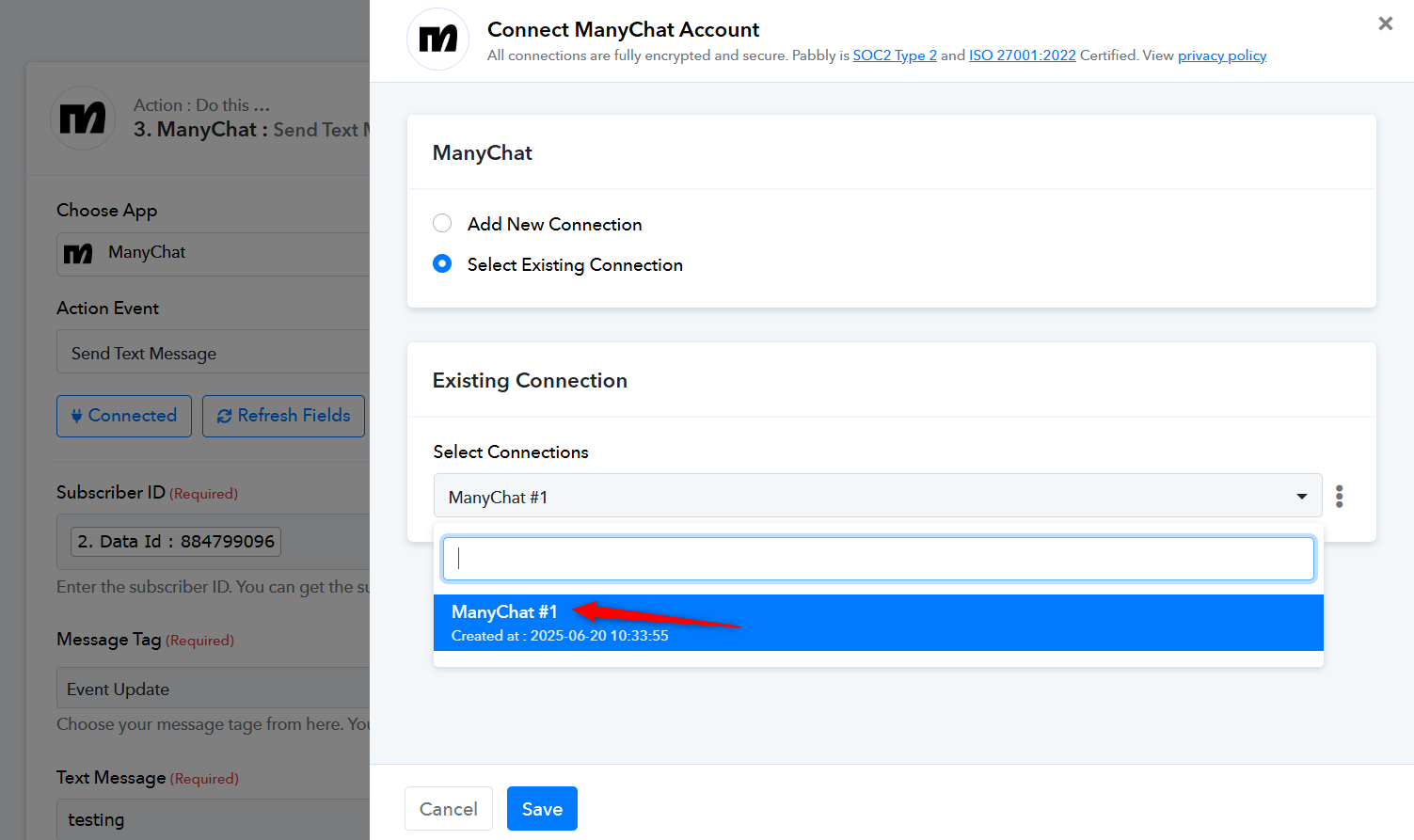1414x840 pixels.
Task: Pick ManyChat #1 from the connection list
Action: tap(879, 623)
